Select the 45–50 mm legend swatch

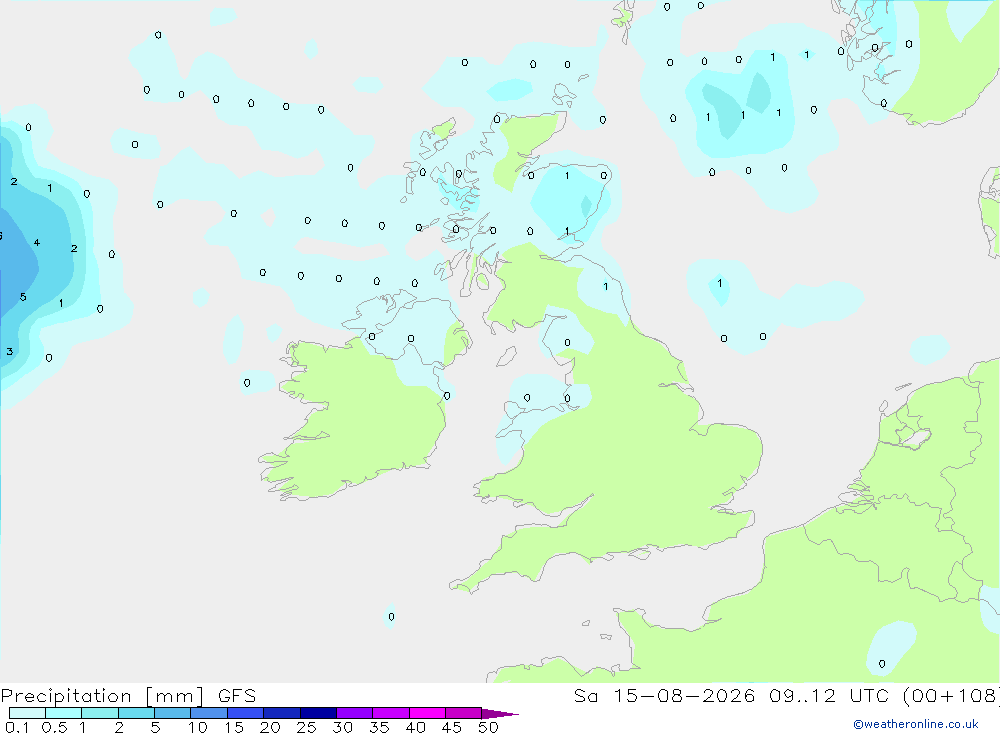tap(463, 713)
